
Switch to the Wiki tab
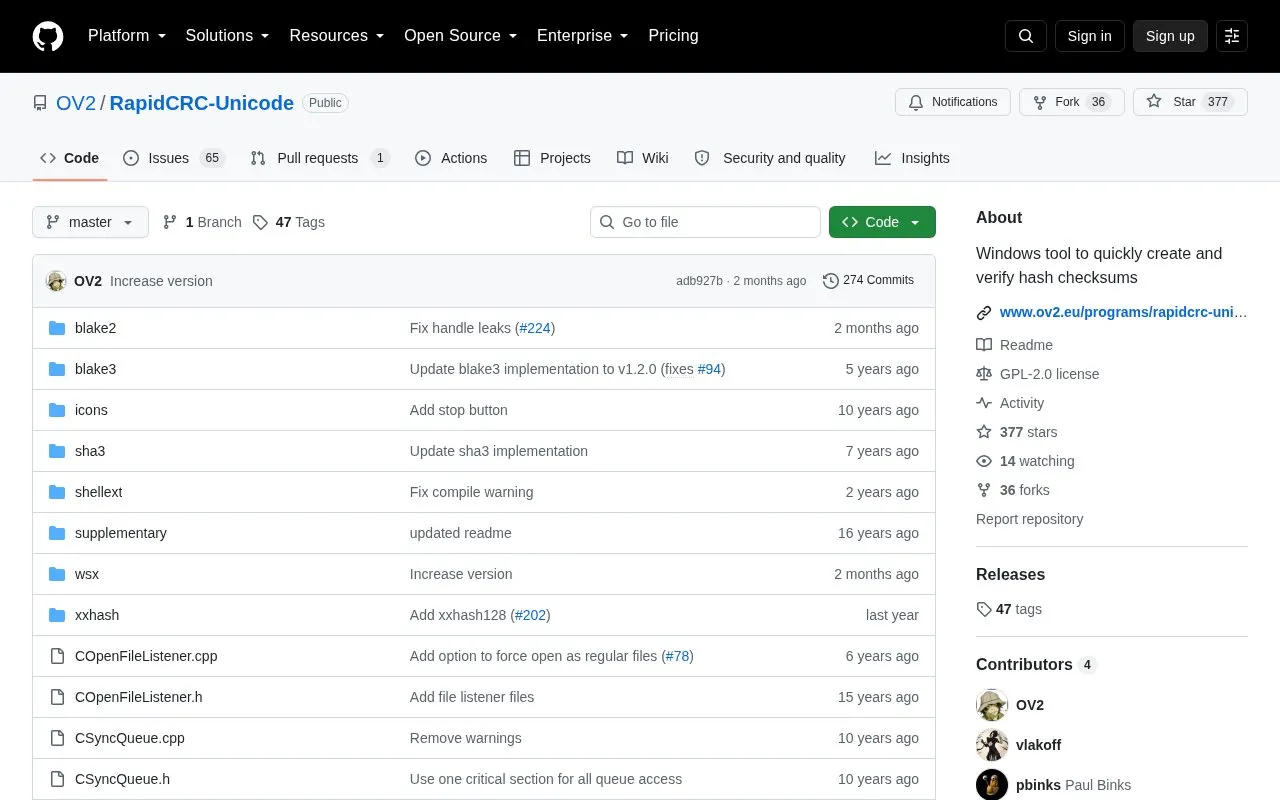point(643,158)
